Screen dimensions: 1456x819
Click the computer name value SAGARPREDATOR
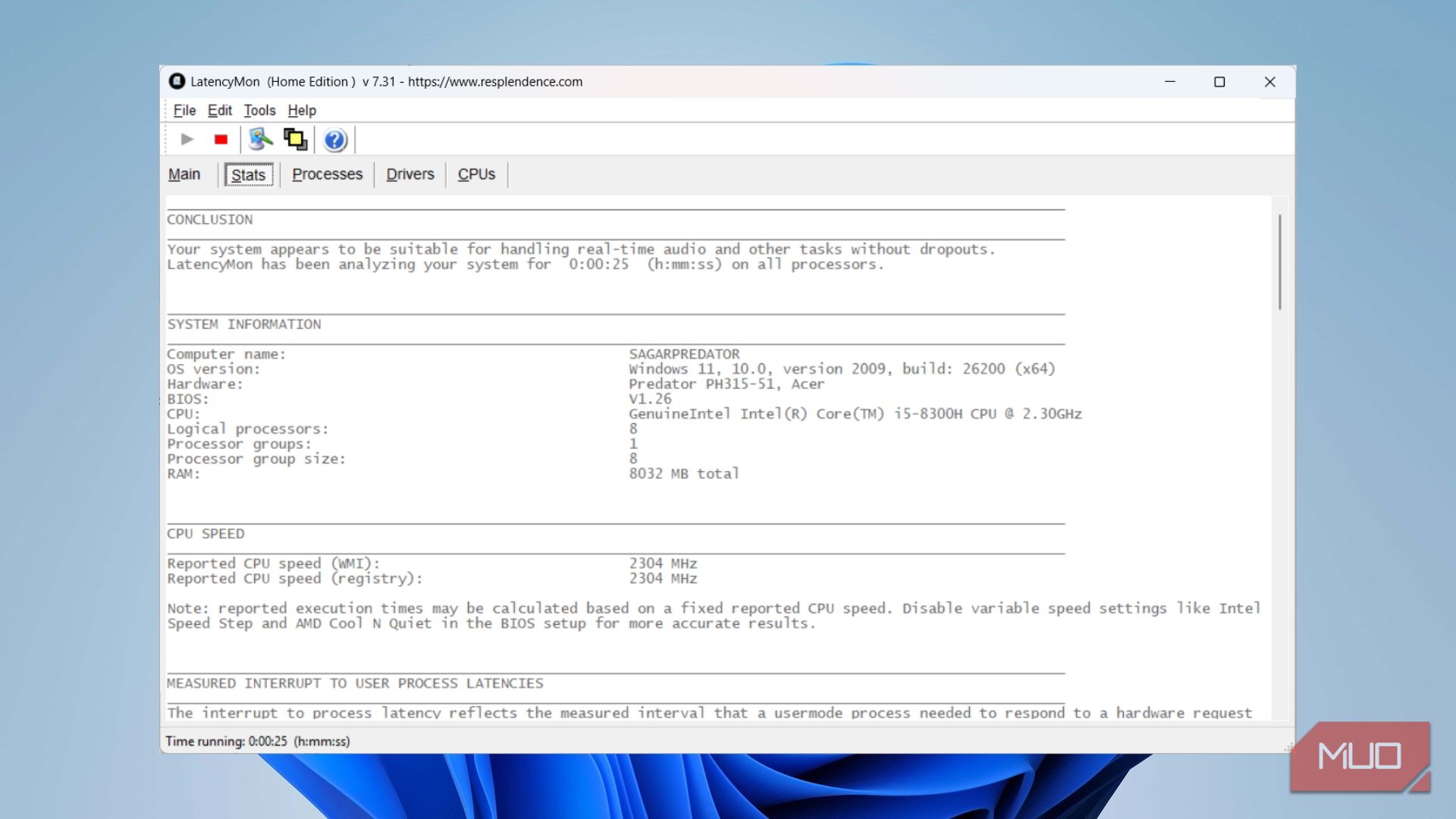pos(684,354)
